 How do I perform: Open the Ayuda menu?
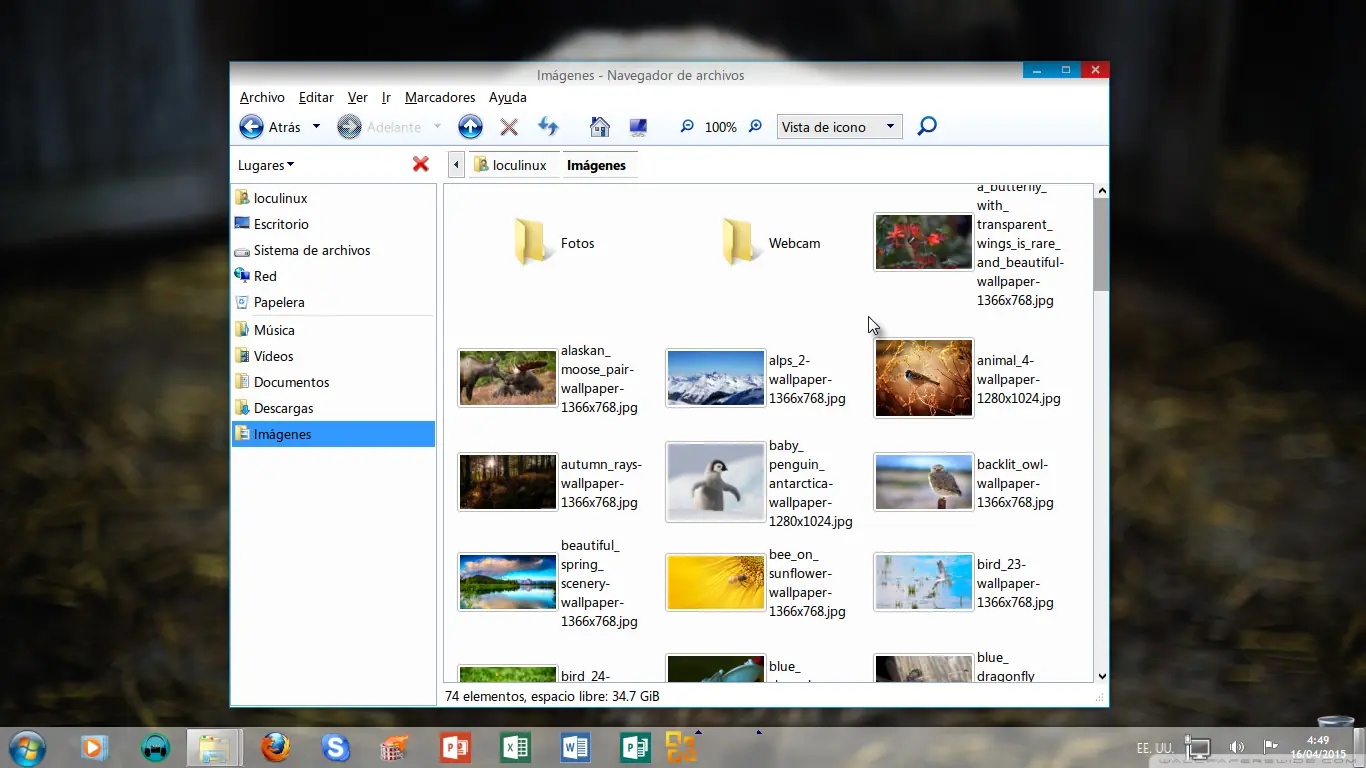[x=508, y=97]
